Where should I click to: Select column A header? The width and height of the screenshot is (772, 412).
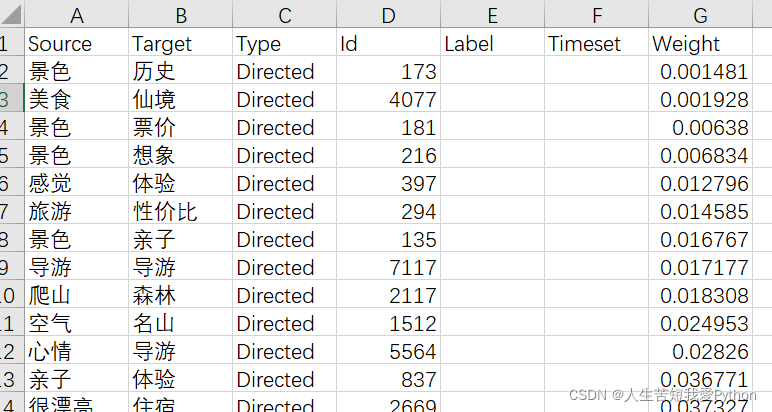[x=76, y=14]
